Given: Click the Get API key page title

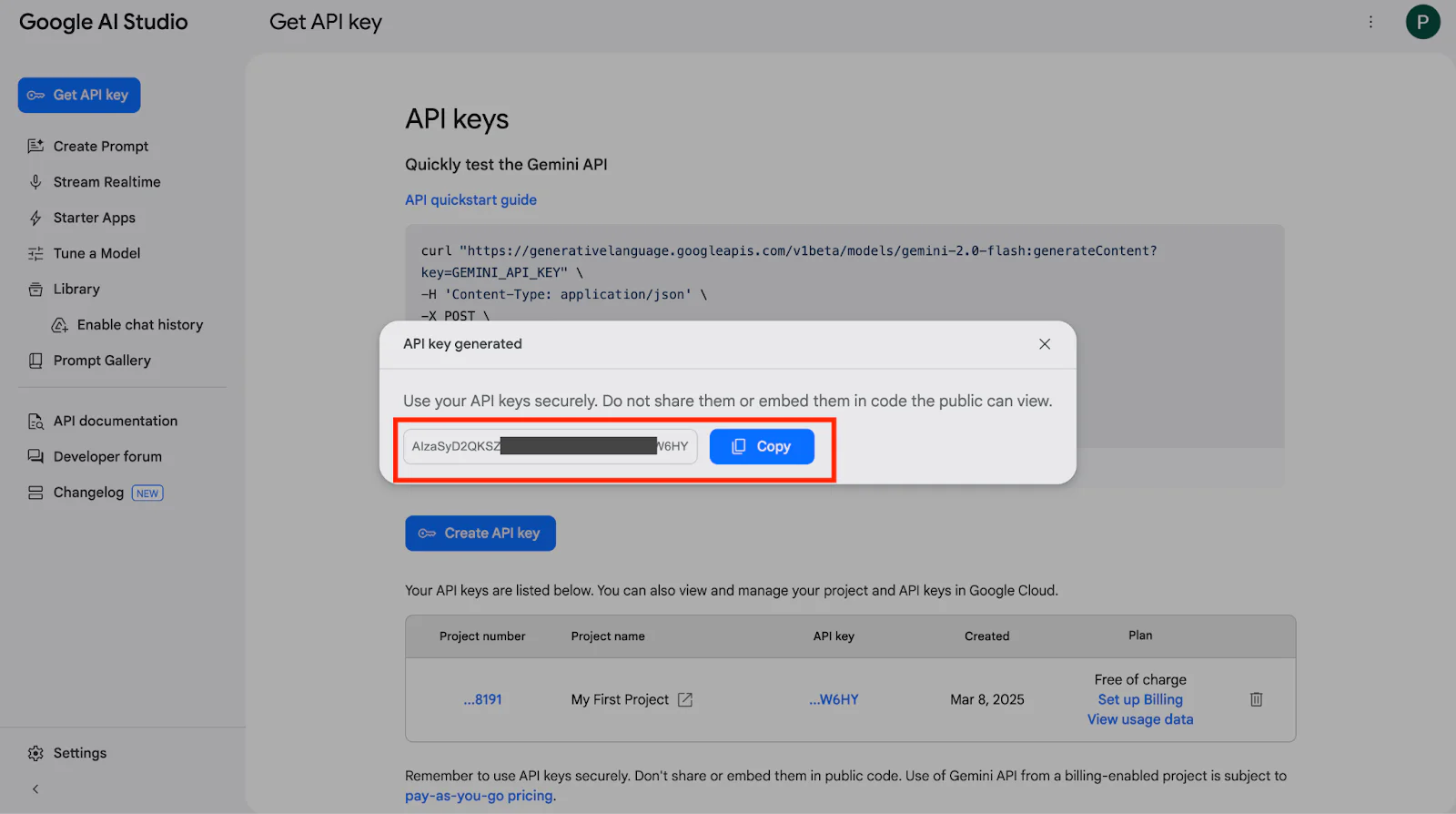Looking at the screenshot, I should pyautogui.click(x=326, y=22).
